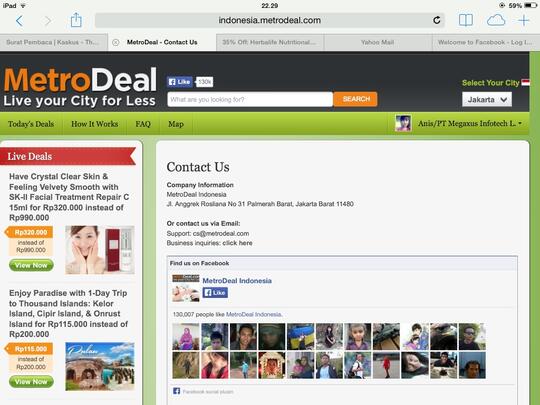Close the MetroDeal - Contact Us tab
This screenshot has height=405, width=540.
coord(116,42)
